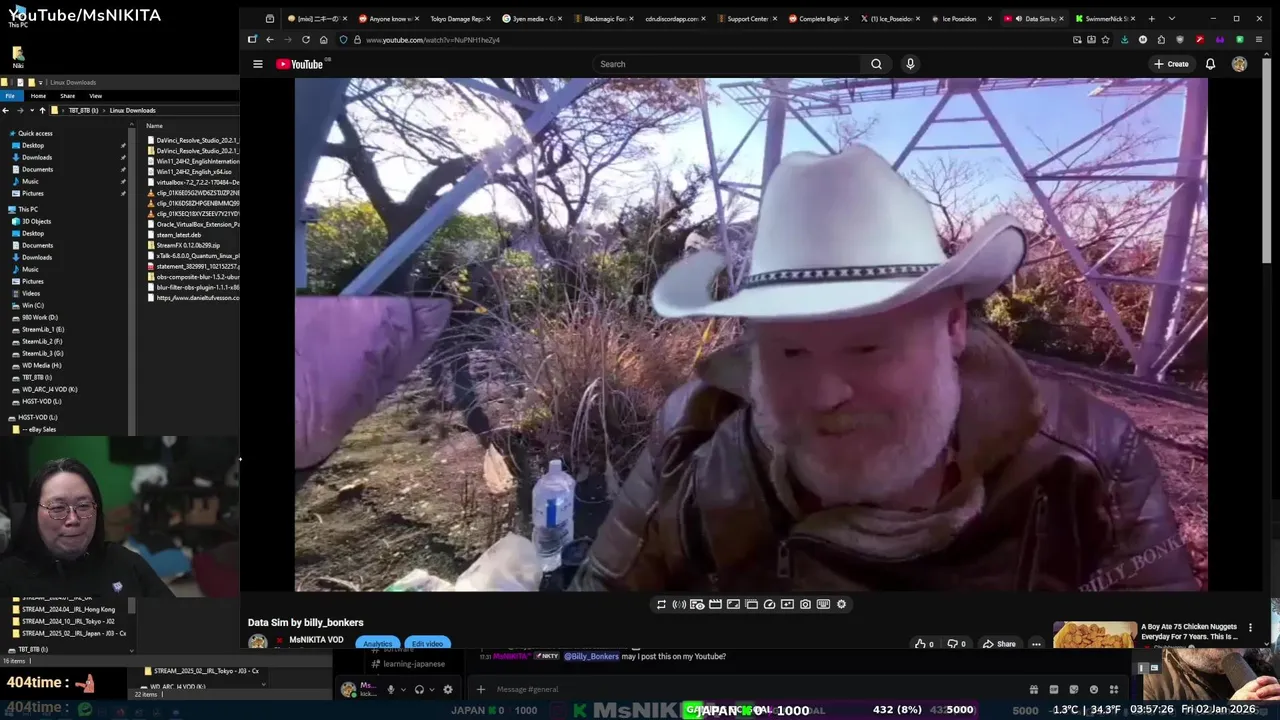Viewport: 1280px width, 720px height.
Task: Click the browser back arrow
Action: [270, 39]
